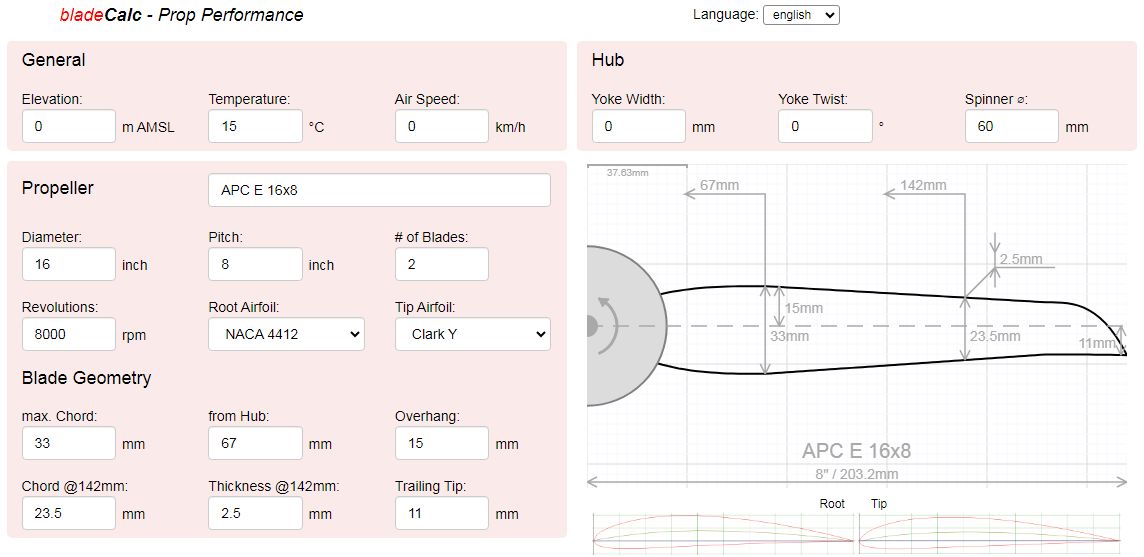Click the 142mm dimension label in the drawing
1144x557 pixels.
pyautogui.click(x=922, y=185)
